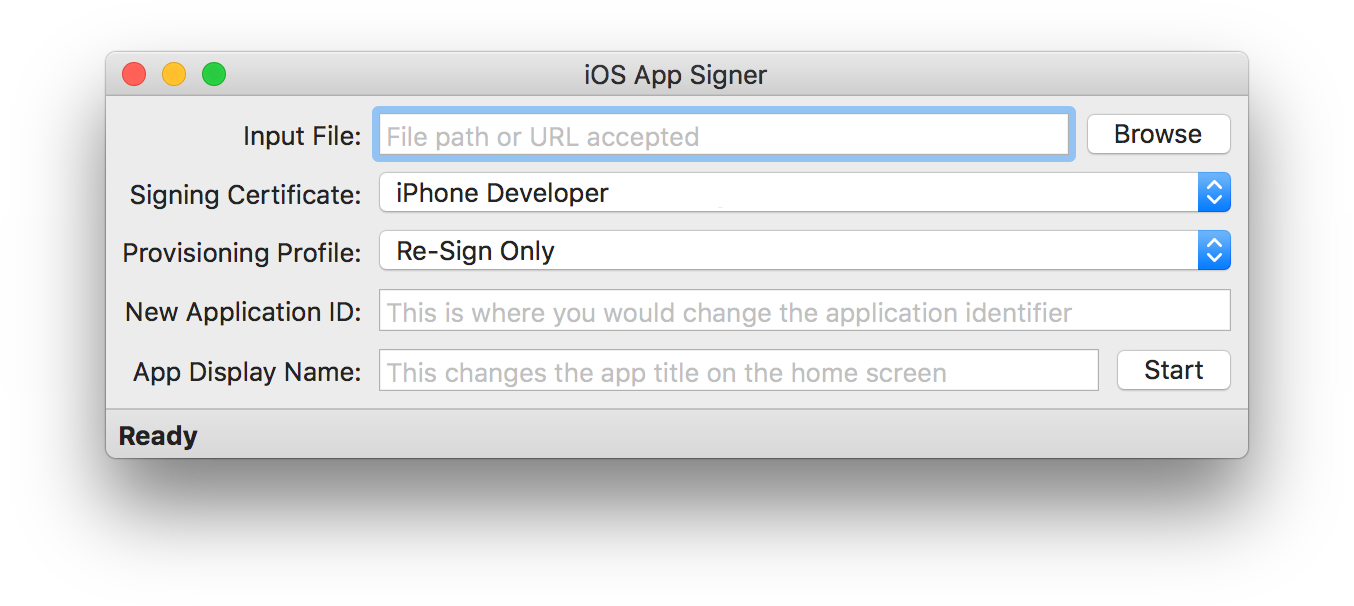Click the green zoom window button

[214, 75]
